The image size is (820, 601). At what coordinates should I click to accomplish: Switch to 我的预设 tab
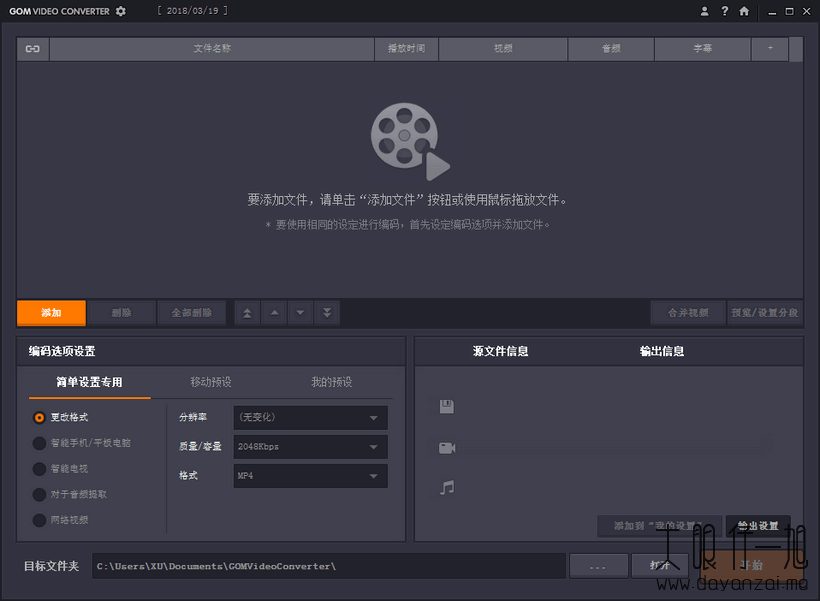click(332, 382)
